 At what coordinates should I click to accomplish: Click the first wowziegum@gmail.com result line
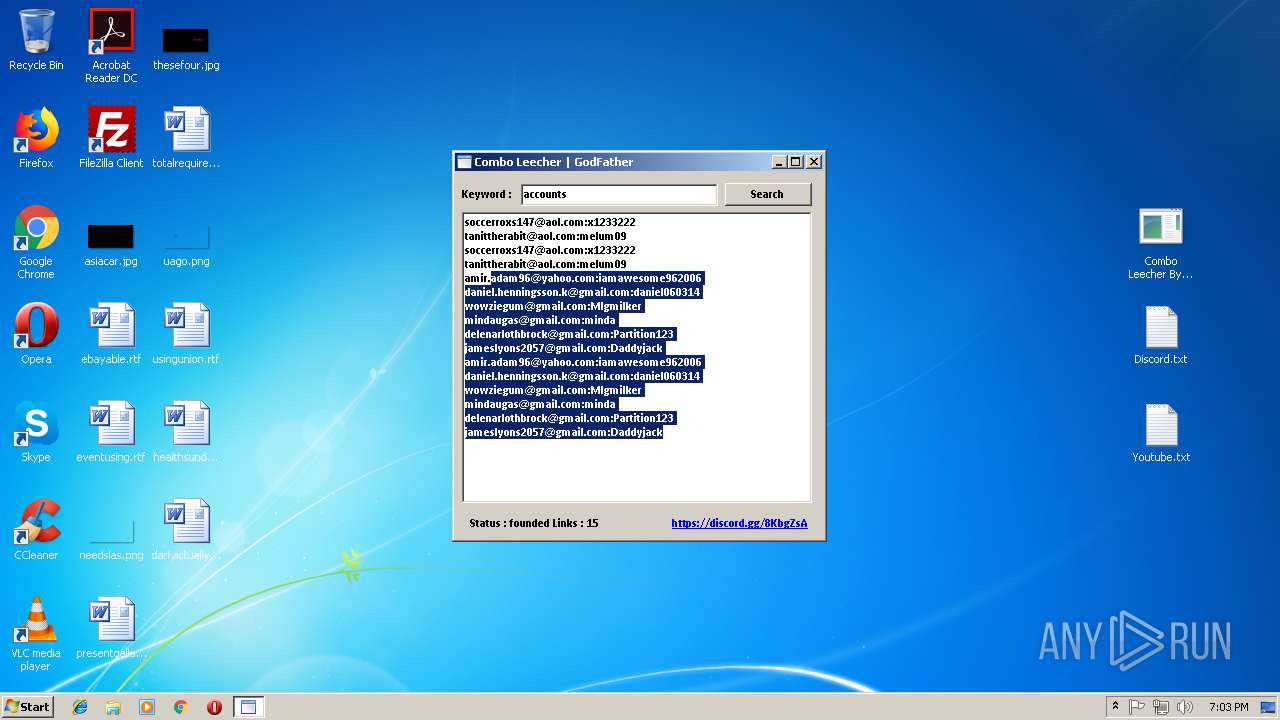[x=553, y=306]
